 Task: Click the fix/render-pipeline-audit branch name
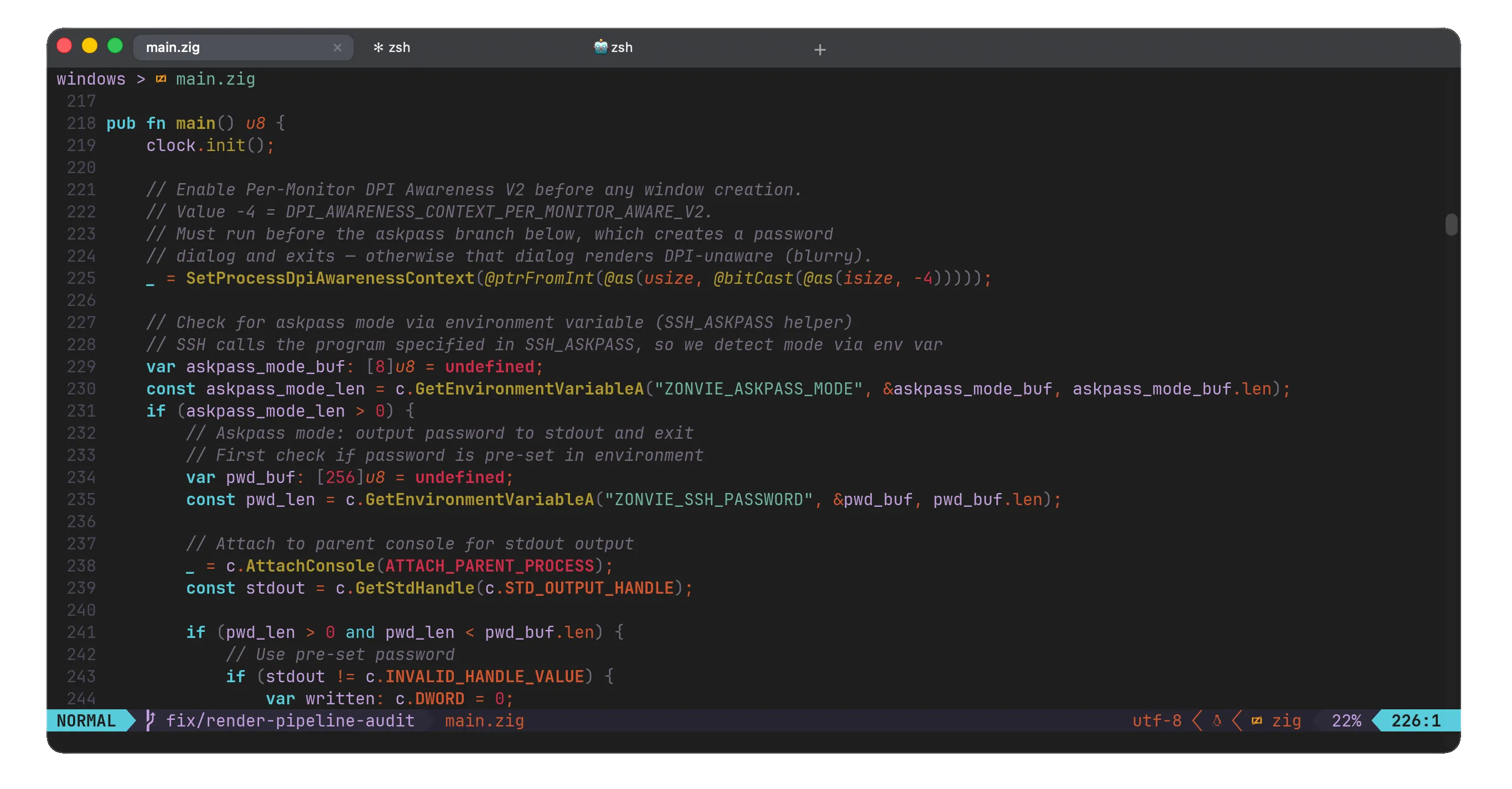point(290,720)
